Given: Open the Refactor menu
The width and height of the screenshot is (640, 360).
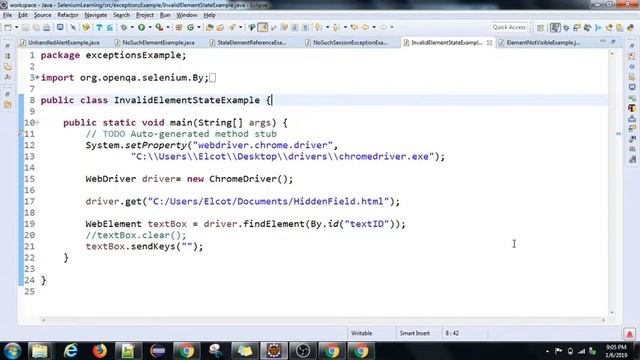Looking at the screenshot, I should (x=68, y=15).
